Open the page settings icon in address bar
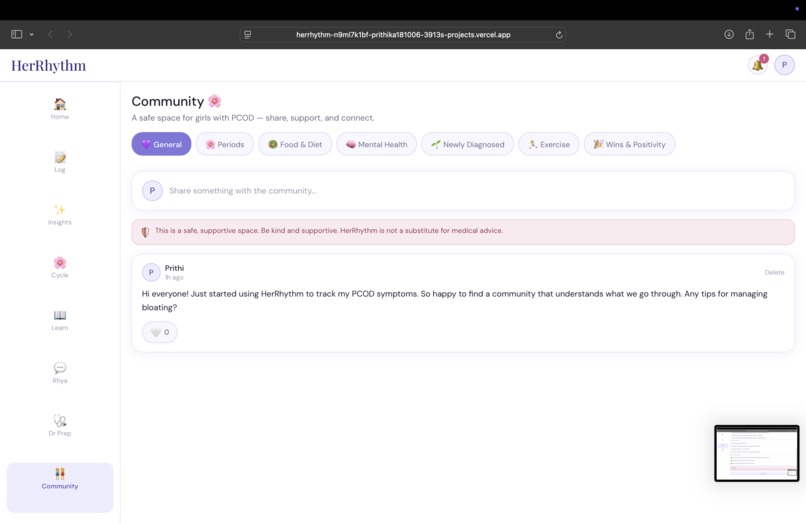Image resolution: width=806 pixels, height=524 pixels. 248,35
